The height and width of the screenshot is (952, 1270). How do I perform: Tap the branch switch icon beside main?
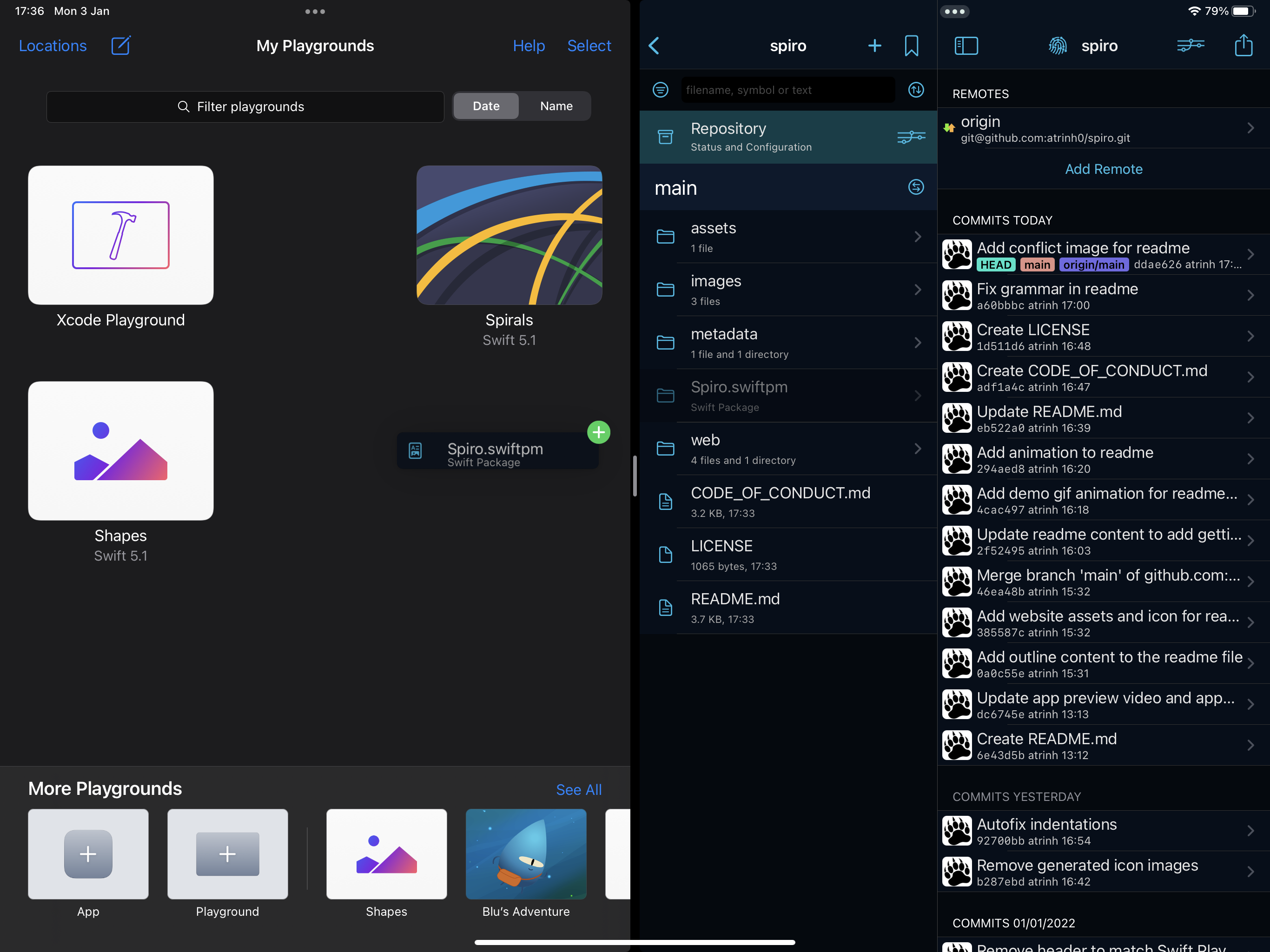[x=916, y=187]
